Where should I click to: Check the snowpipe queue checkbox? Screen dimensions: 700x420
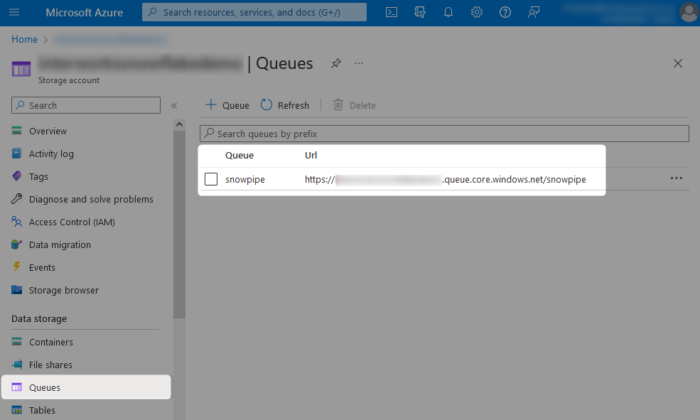point(211,179)
